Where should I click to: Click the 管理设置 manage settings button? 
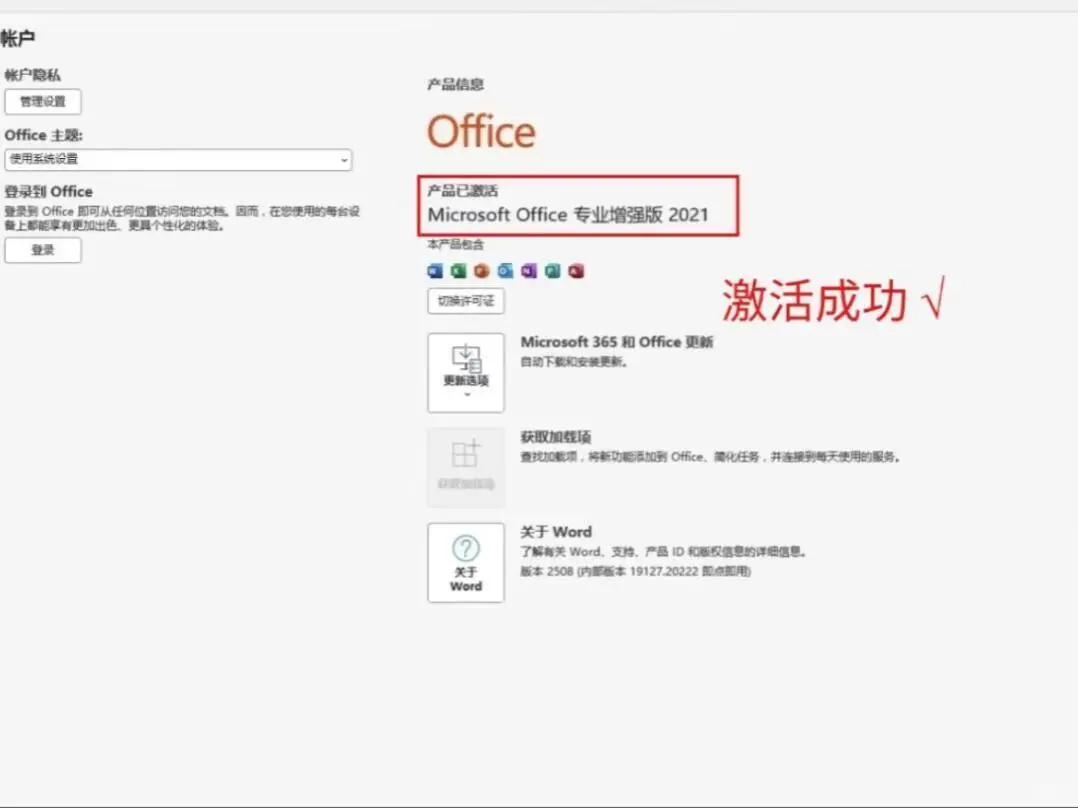click(43, 102)
